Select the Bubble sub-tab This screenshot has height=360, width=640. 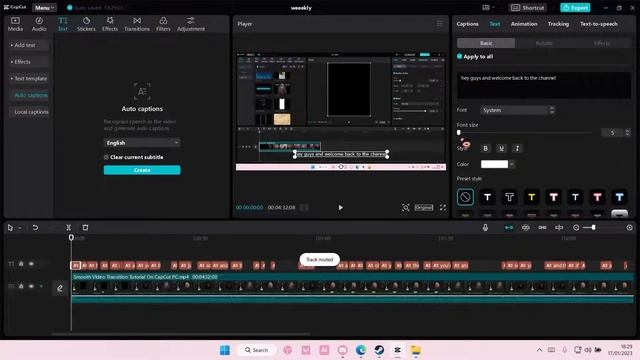pyautogui.click(x=544, y=43)
